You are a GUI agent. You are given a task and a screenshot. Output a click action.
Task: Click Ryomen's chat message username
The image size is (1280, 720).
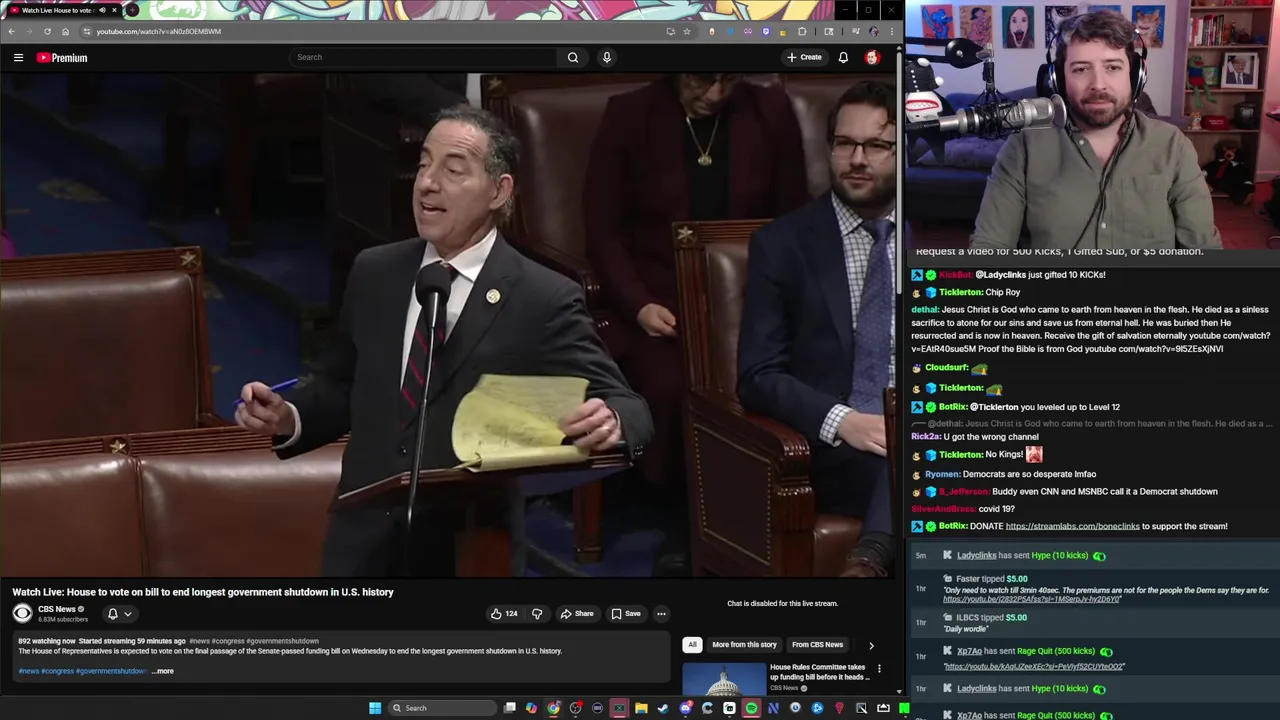[x=942, y=474]
